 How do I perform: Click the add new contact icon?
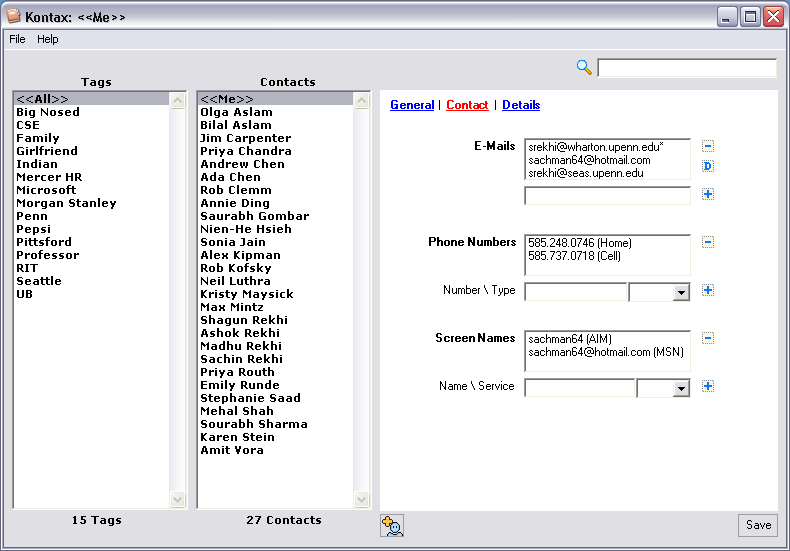click(x=392, y=526)
